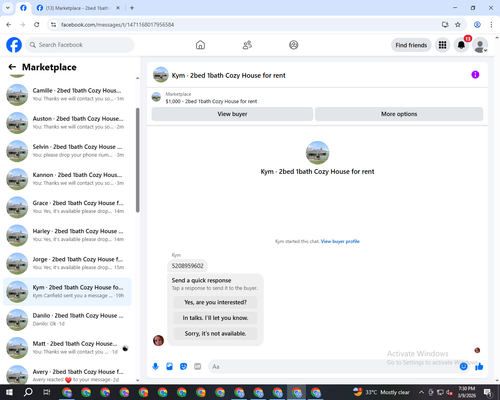Click the browser address bar URL
The height and width of the screenshot is (400, 500).
coord(117,25)
